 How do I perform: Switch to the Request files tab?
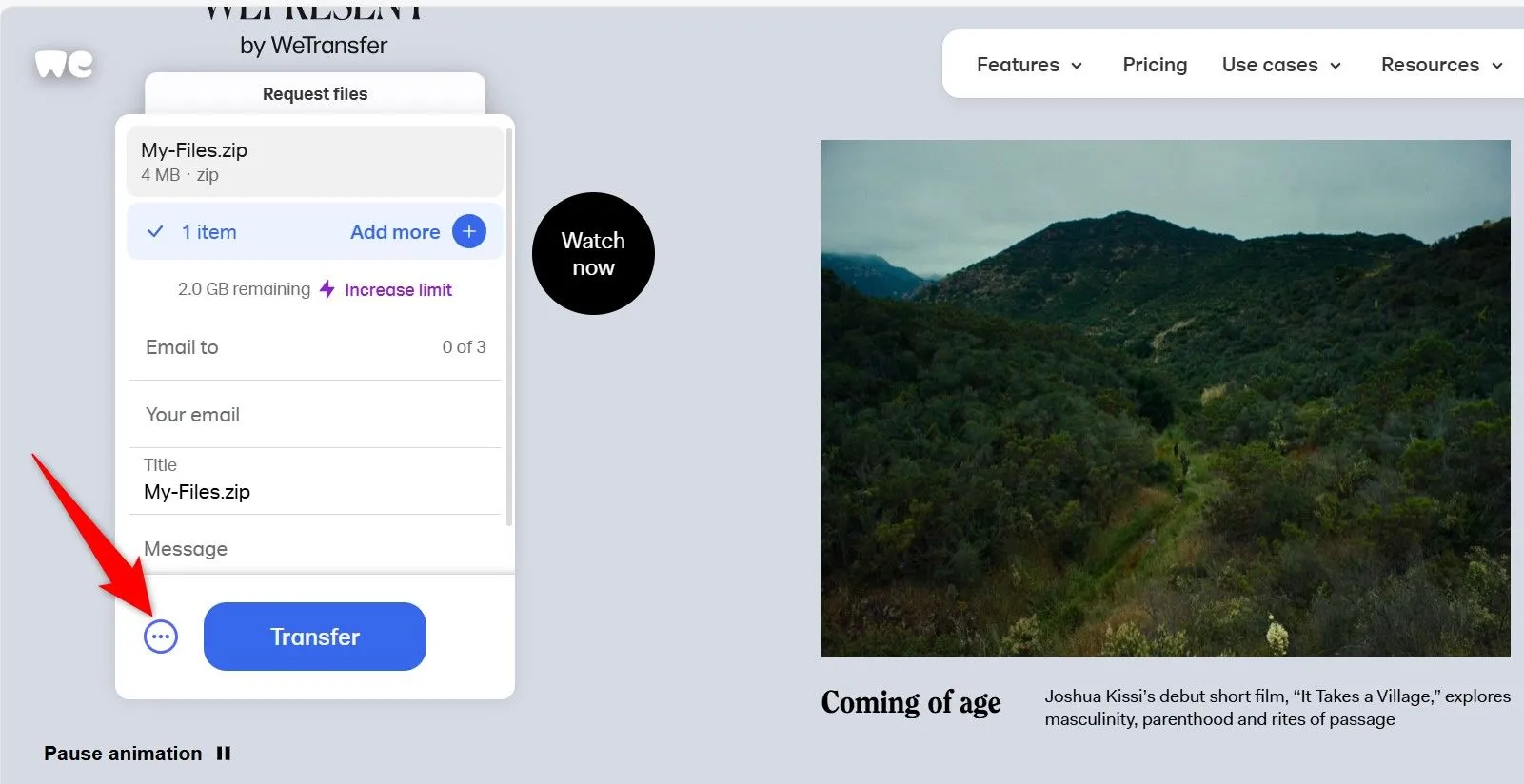(315, 93)
